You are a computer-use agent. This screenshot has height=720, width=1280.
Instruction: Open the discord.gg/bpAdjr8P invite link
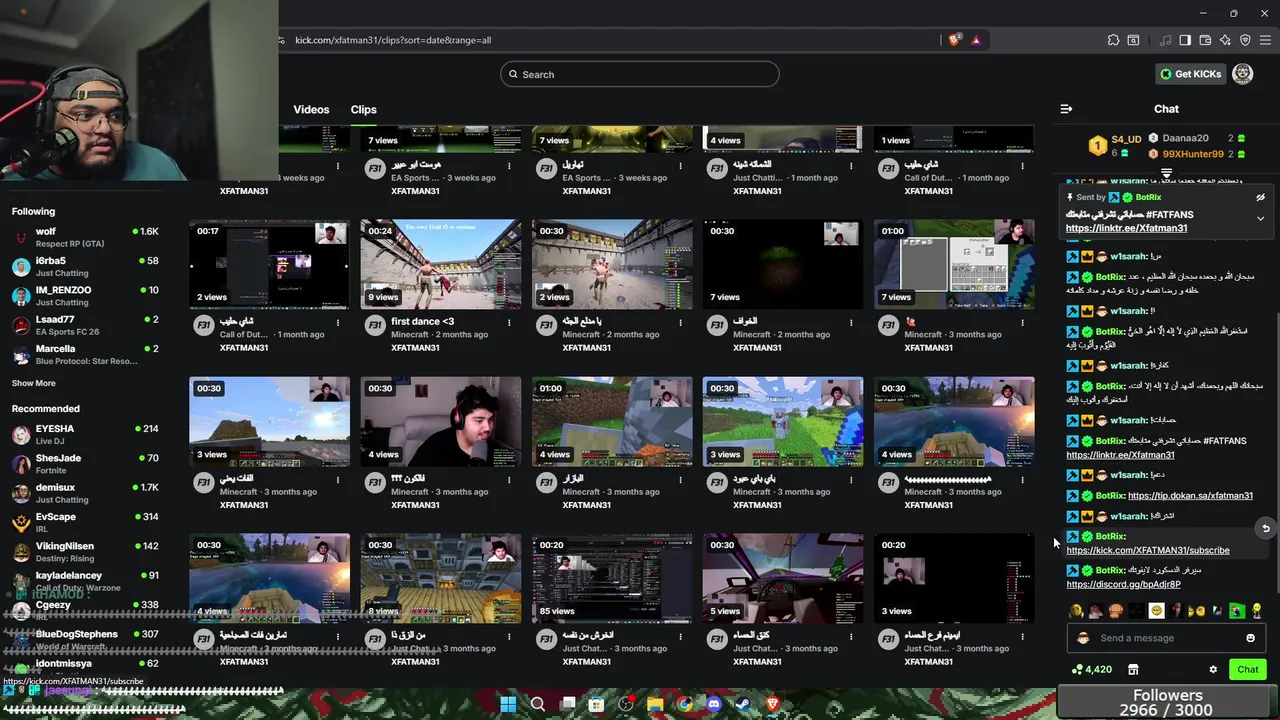point(1123,584)
